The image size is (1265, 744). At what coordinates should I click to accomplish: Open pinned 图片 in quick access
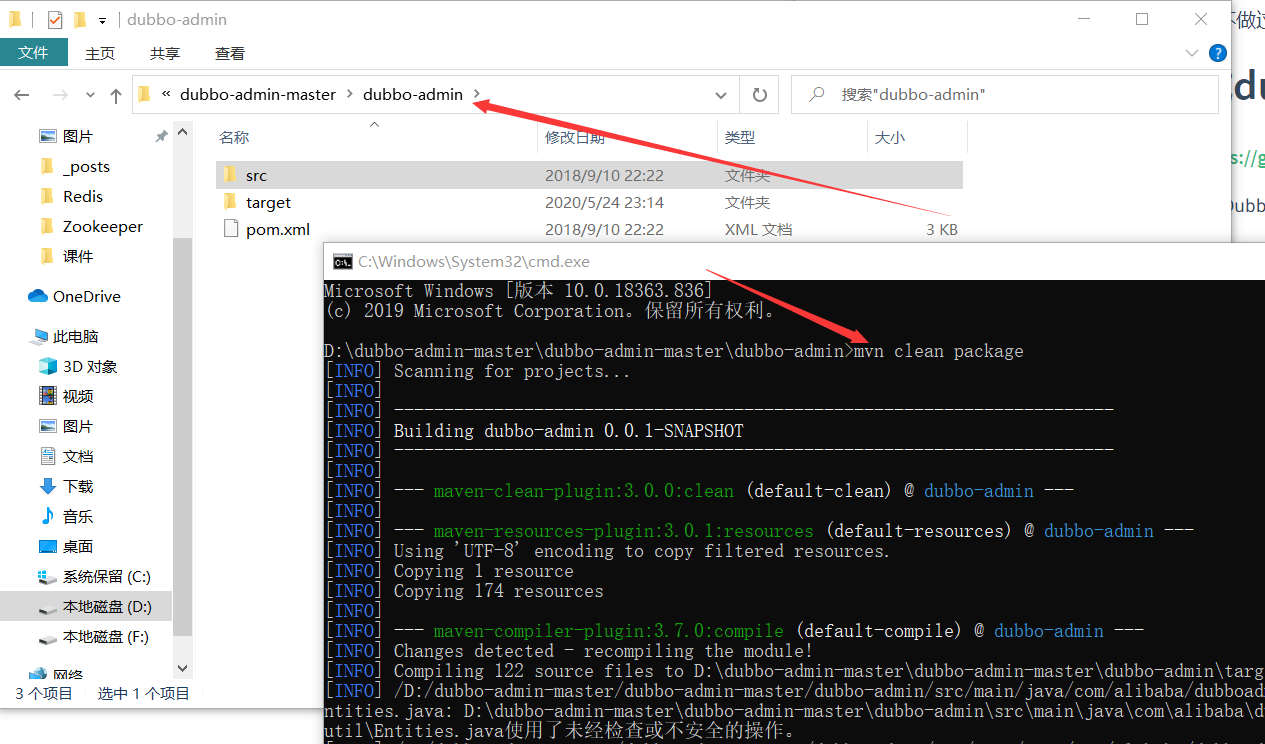coord(78,136)
